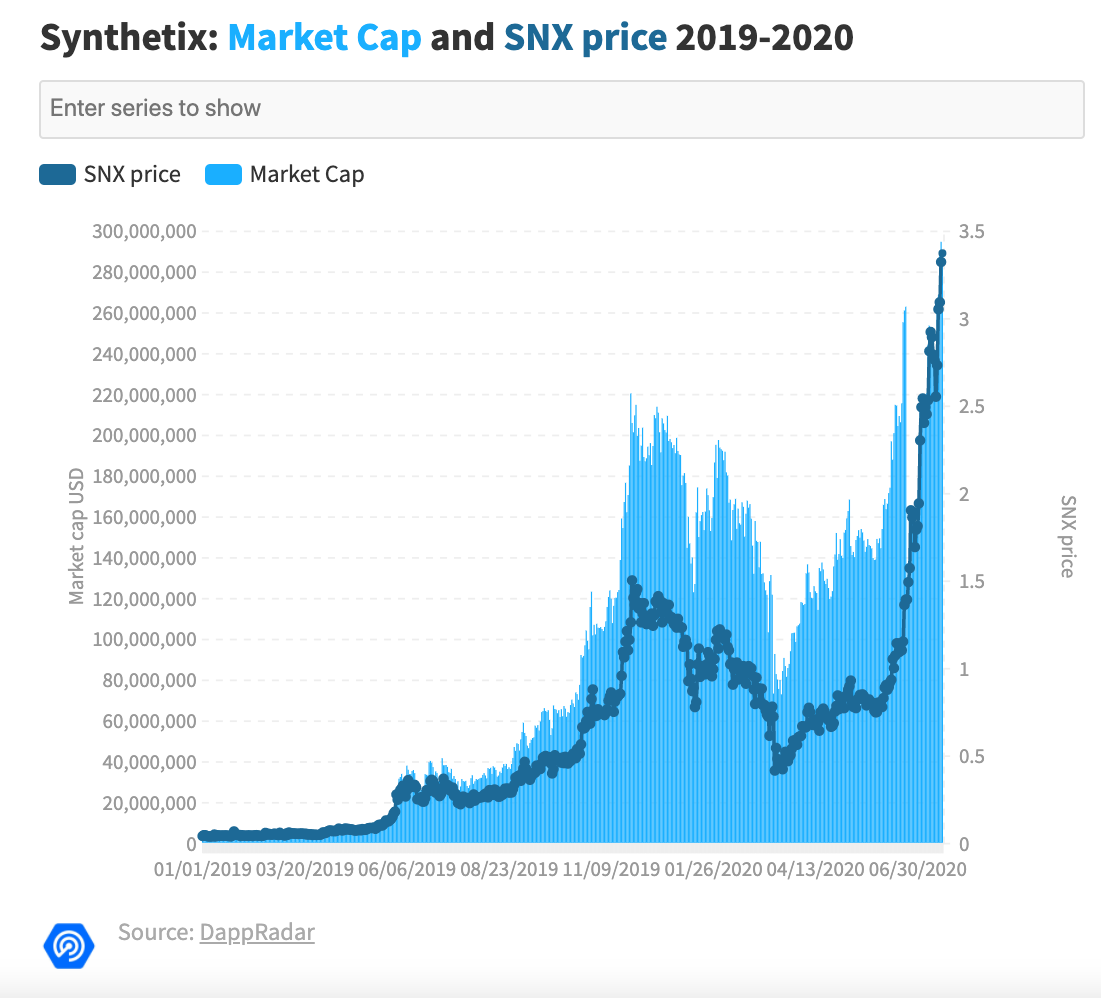Click 'SNX price' in the chart title

pos(586,37)
